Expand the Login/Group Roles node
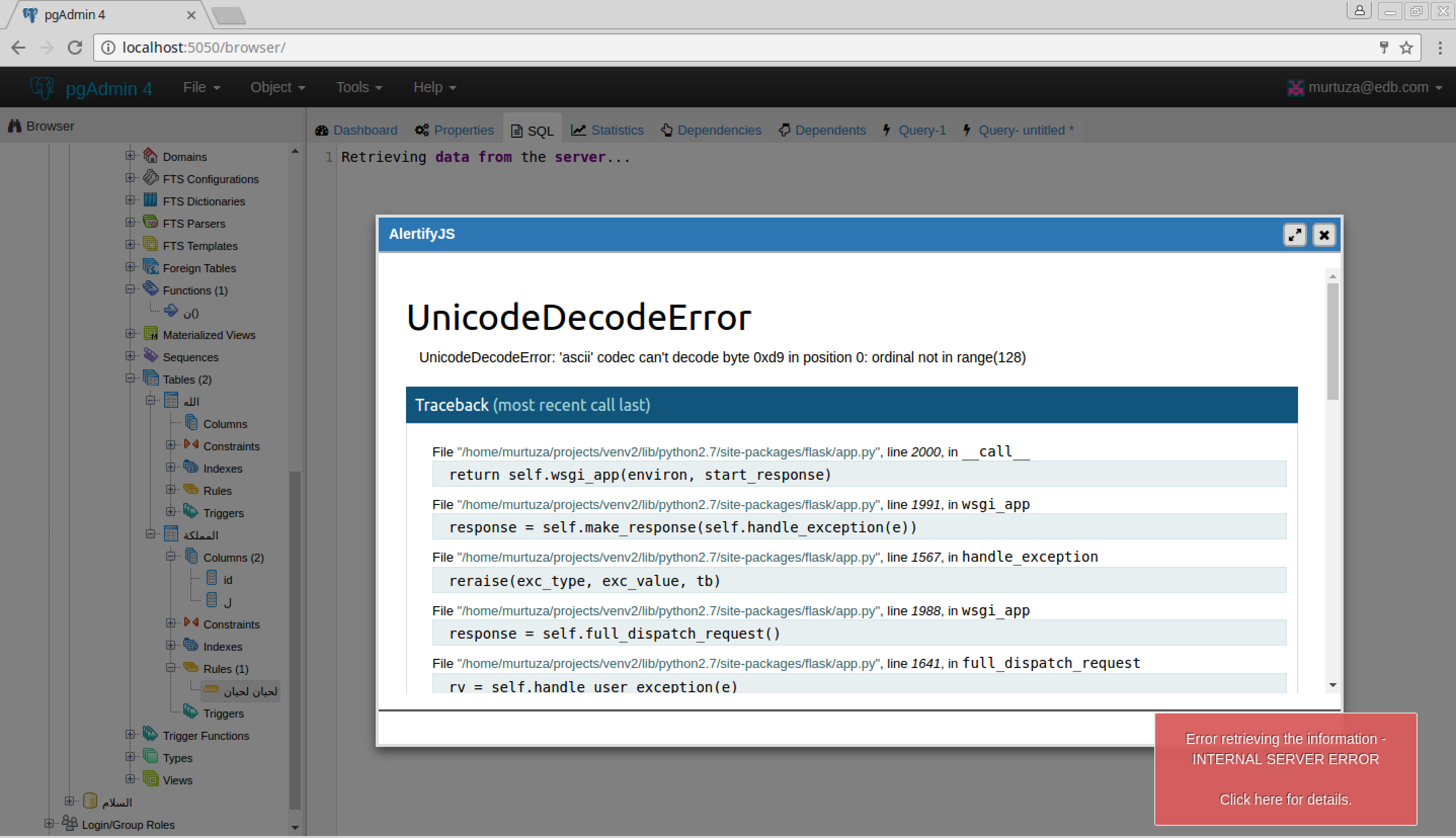 49,824
